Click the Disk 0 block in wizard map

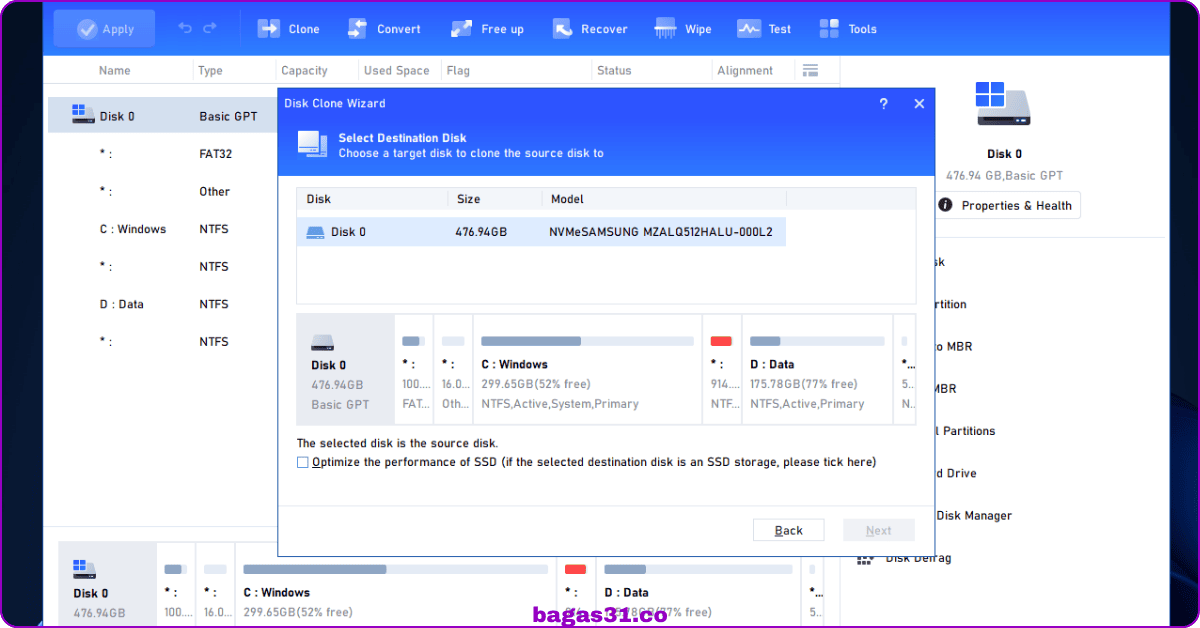click(345, 370)
